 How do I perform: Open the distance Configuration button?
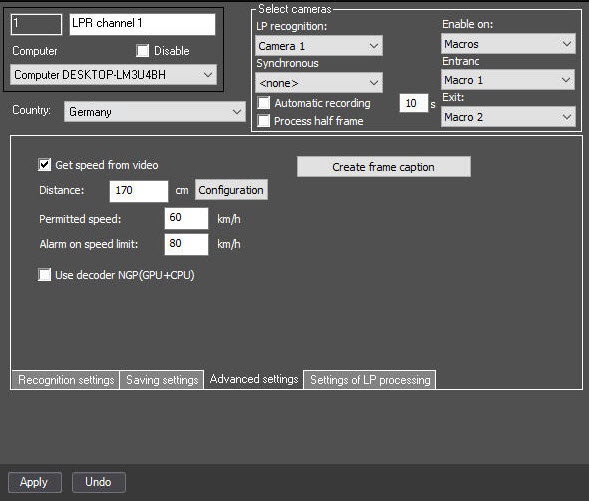pos(231,190)
